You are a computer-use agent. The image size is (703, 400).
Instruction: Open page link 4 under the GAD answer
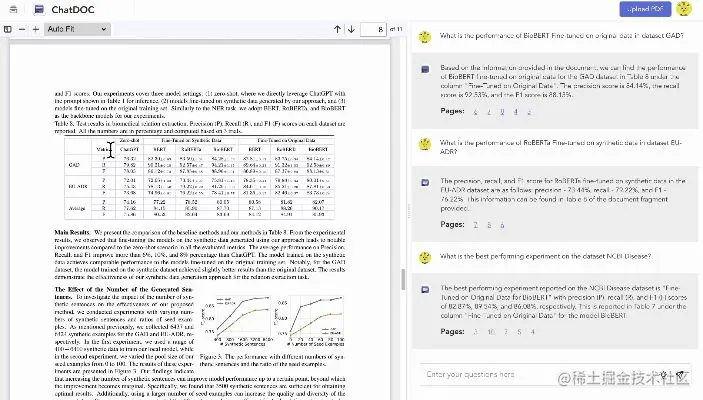(516, 112)
